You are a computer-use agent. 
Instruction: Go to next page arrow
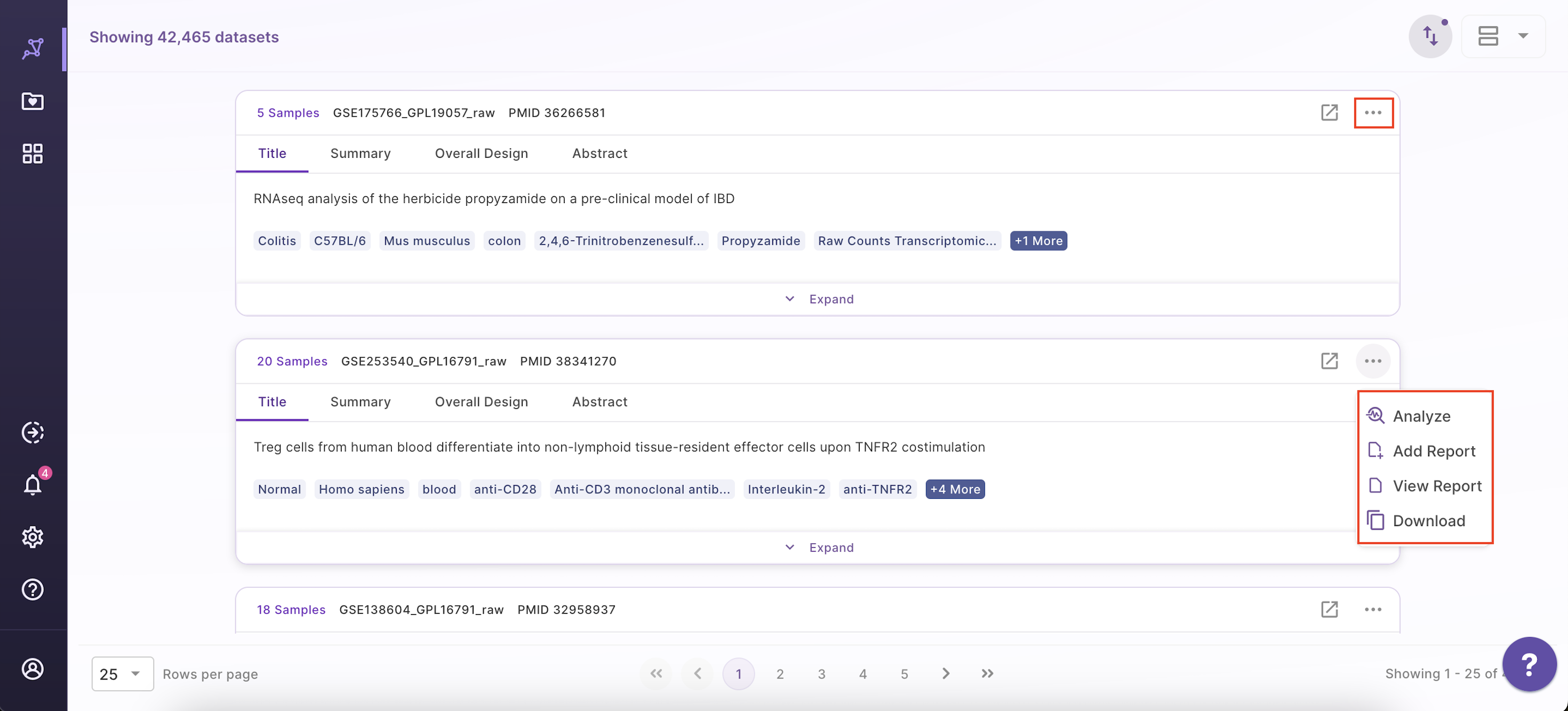point(945,673)
